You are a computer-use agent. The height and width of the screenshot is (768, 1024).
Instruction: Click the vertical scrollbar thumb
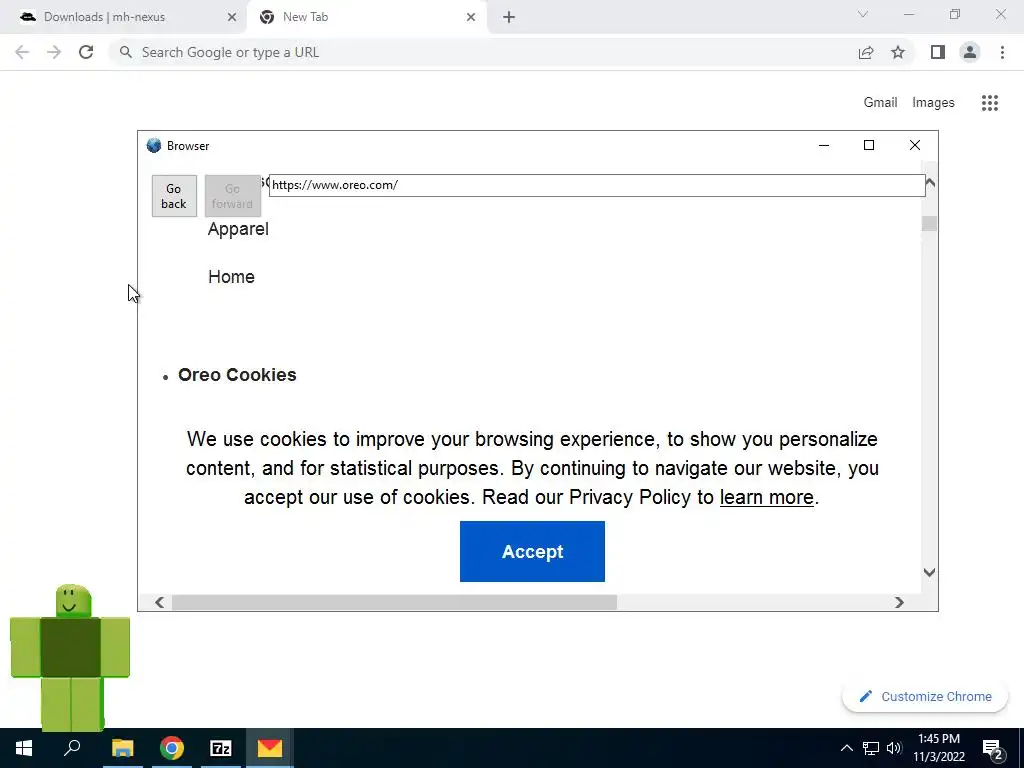click(929, 223)
